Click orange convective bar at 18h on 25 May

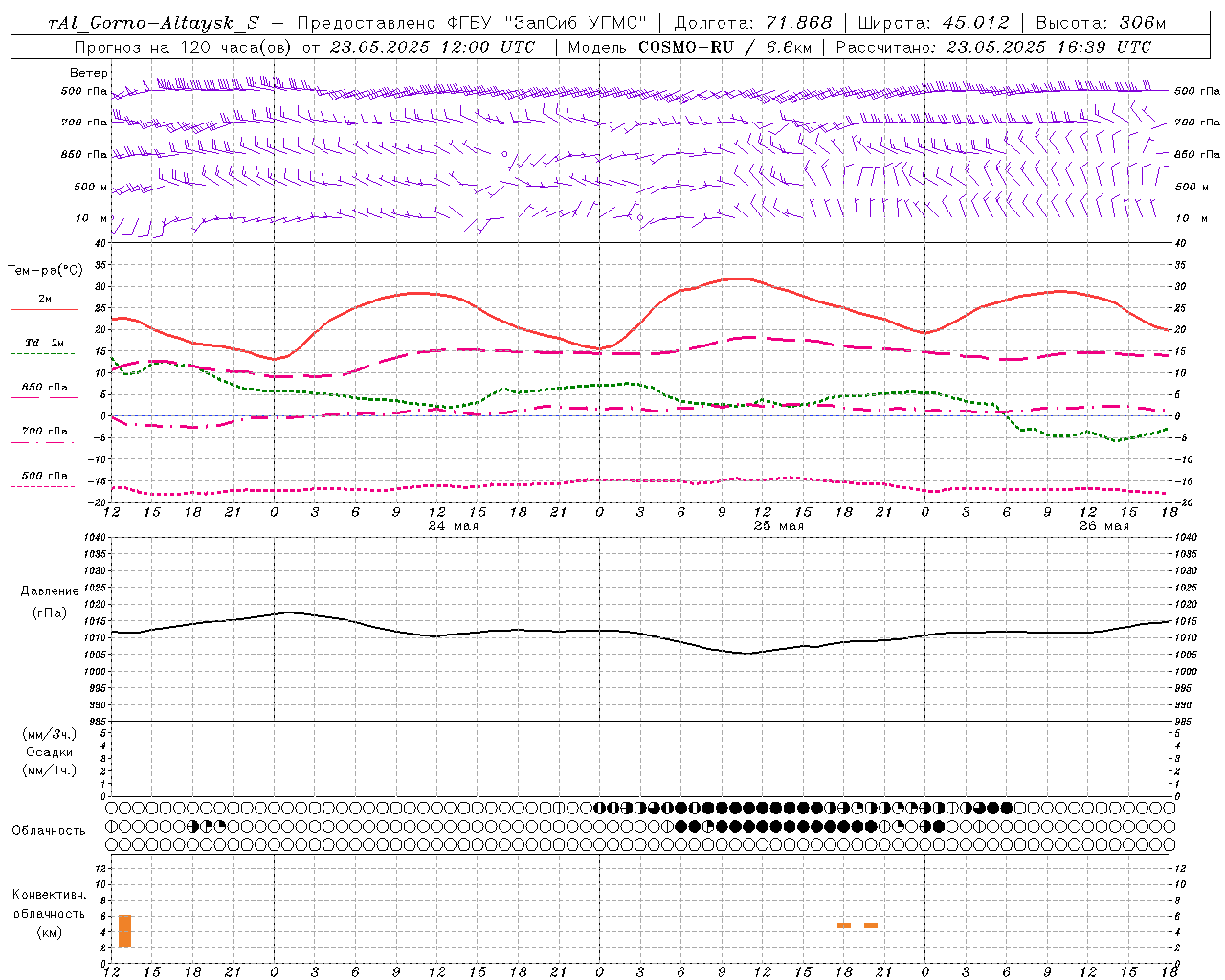[844, 925]
